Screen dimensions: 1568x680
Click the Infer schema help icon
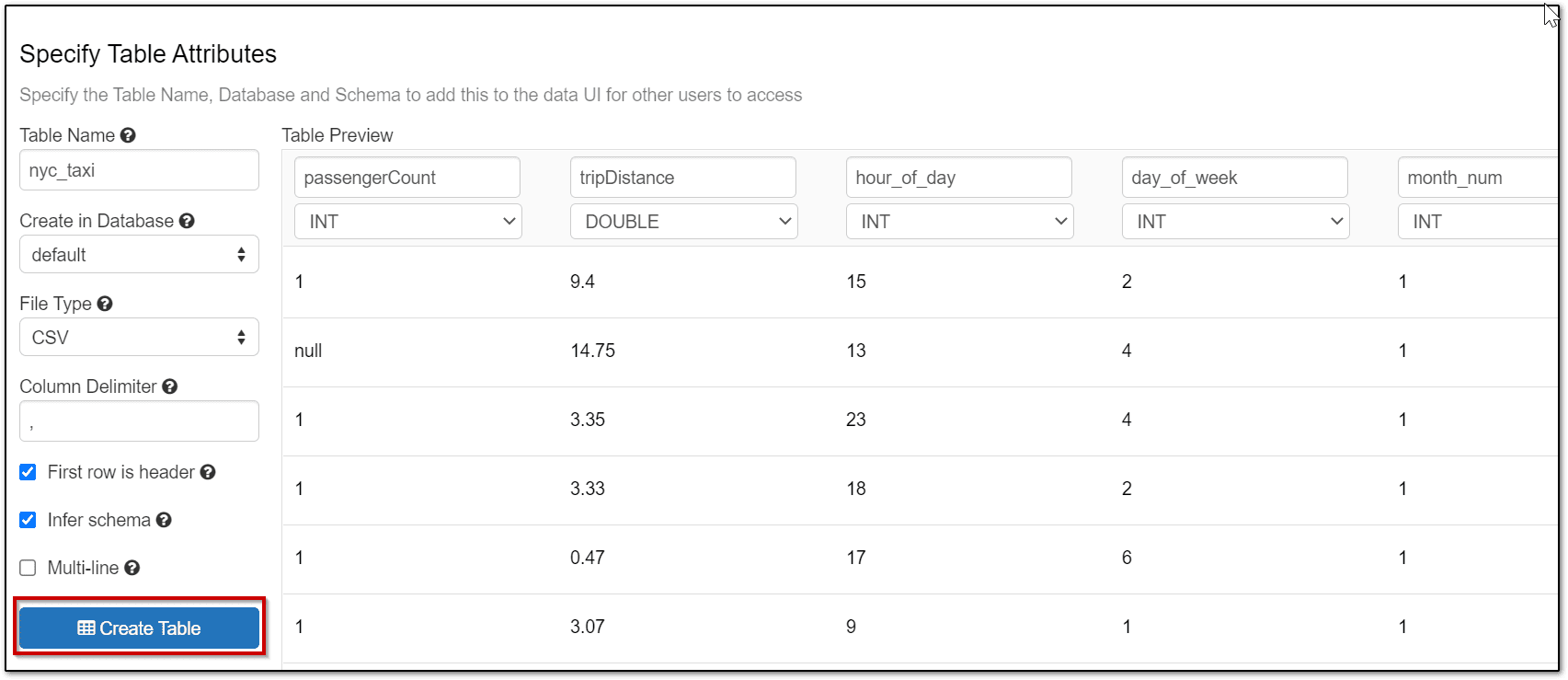click(164, 520)
